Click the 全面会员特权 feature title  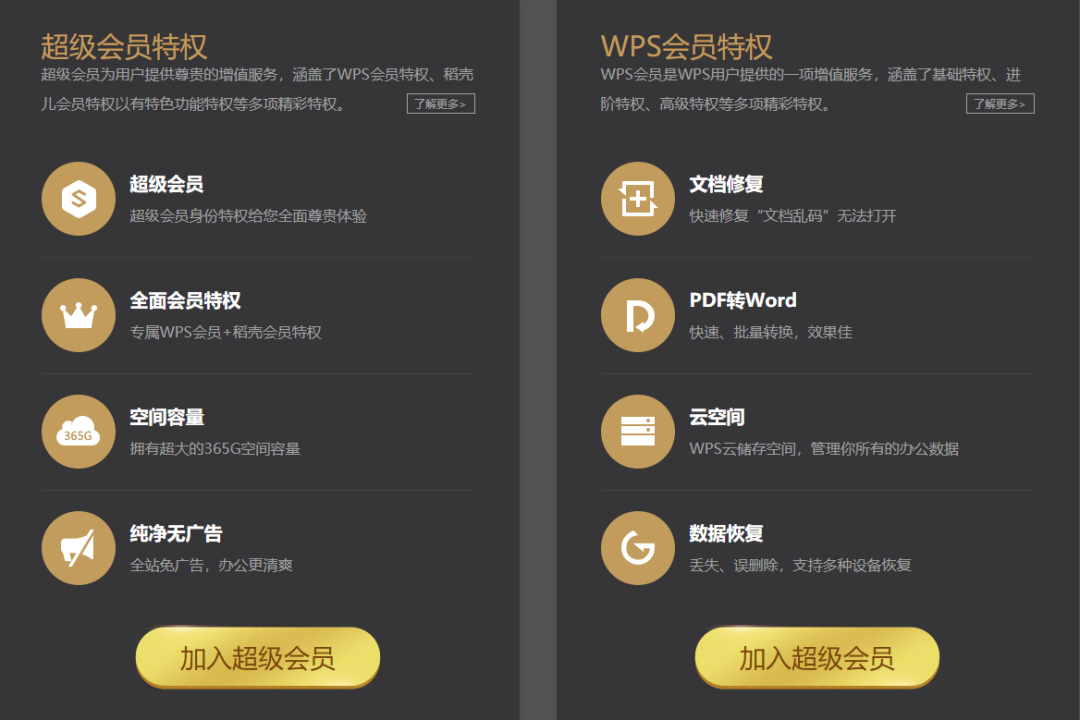(185, 300)
